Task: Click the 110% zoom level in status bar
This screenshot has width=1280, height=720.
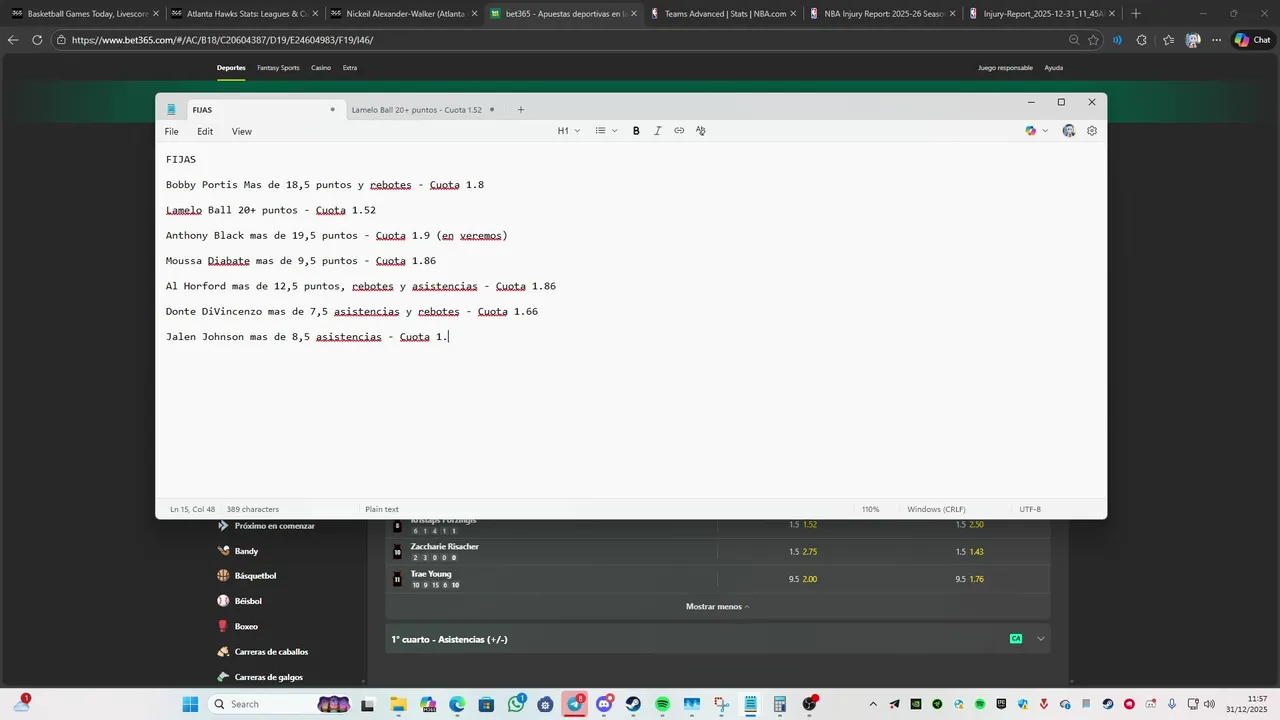Action: tap(871, 509)
